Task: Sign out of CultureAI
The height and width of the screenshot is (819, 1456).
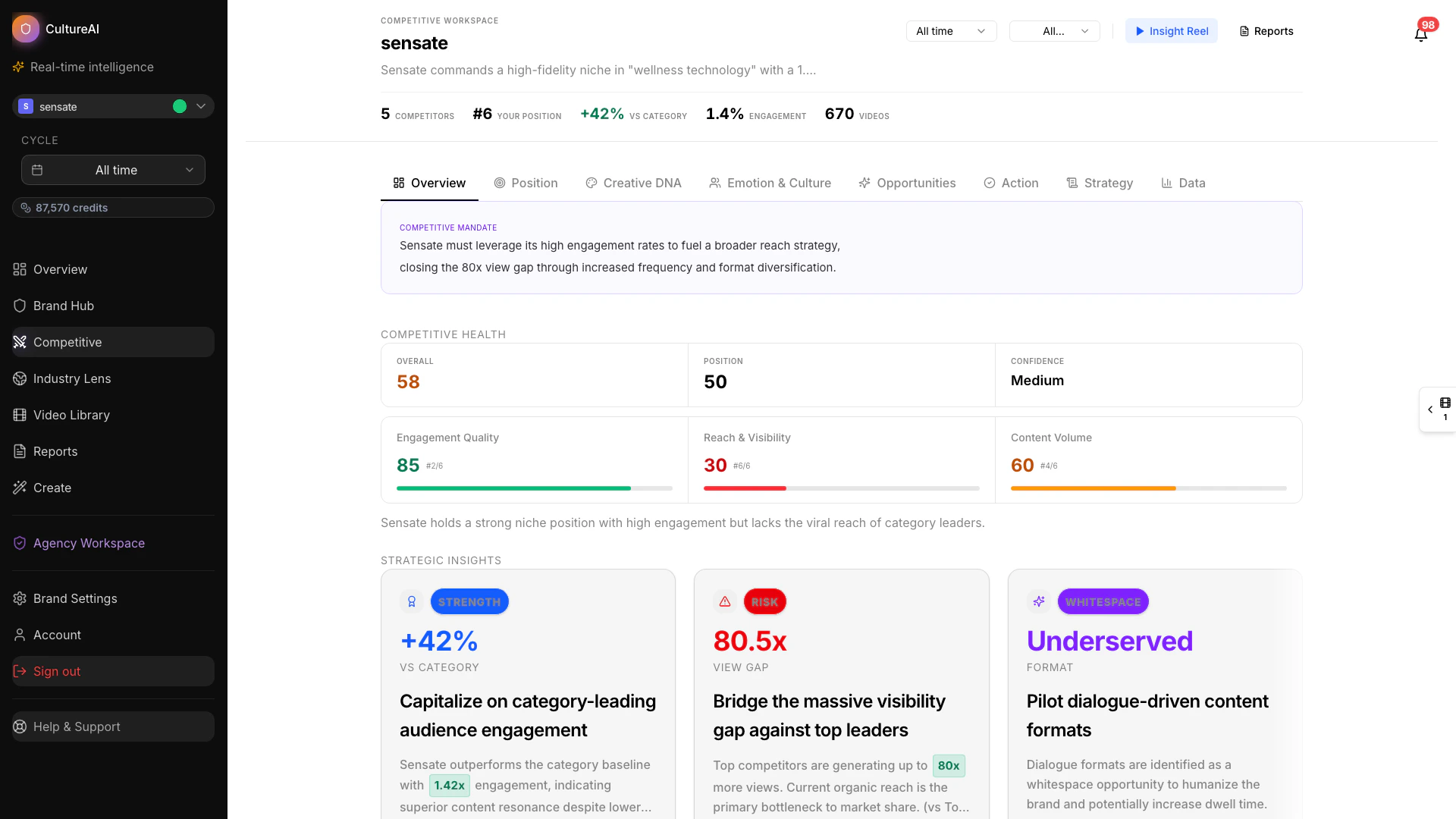Action: pyautogui.click(x=56, y=671)
